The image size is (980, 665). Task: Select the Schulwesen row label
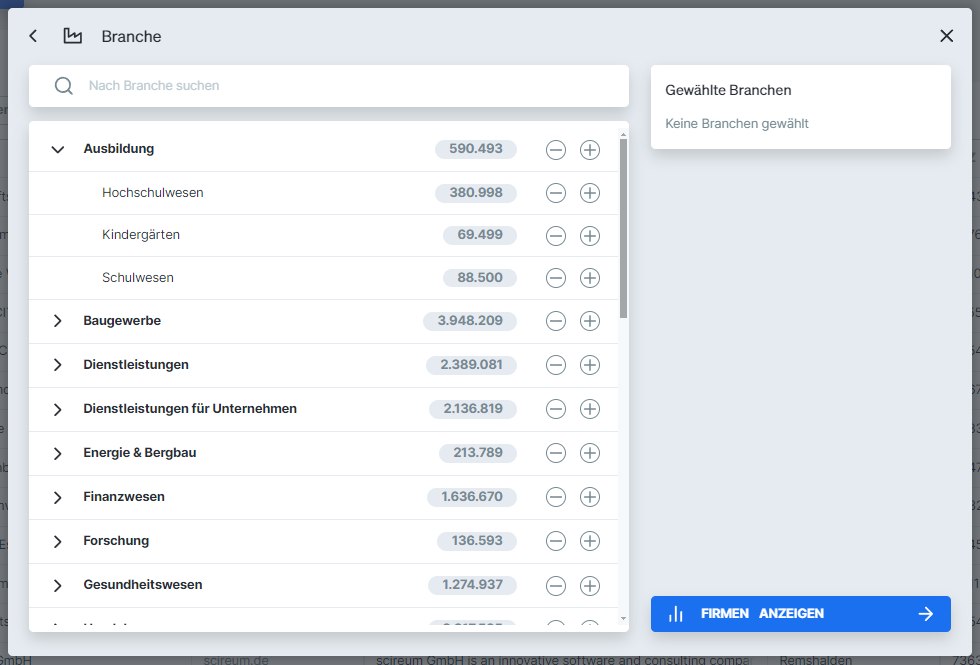(x=138, y=278)
